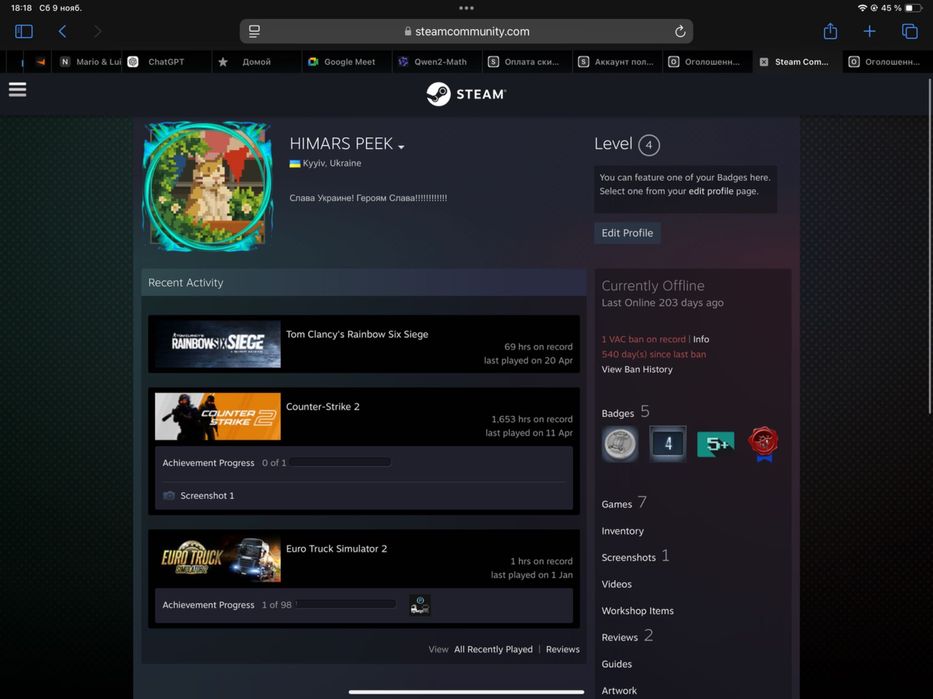The image size is (933, 699).
Task: Open Reviews link under recent activity
Action: [x=562, y=649]
